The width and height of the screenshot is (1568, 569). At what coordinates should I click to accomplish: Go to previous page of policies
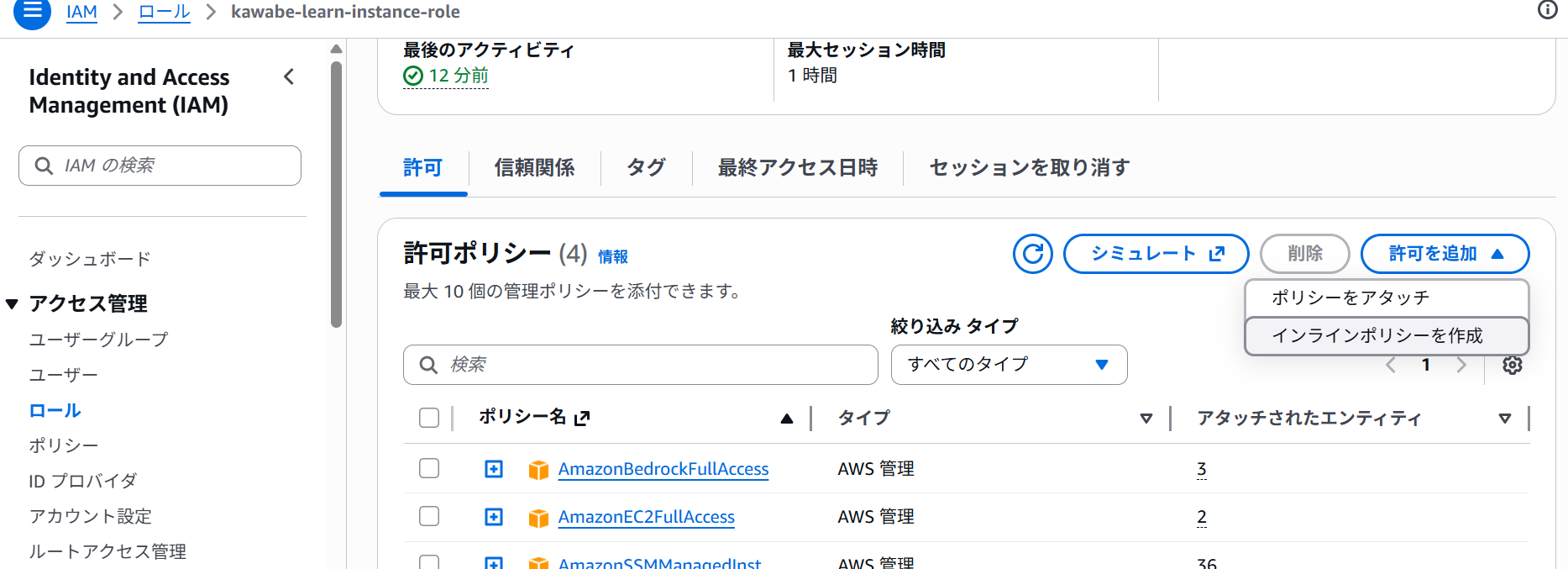pos(1391,365)
